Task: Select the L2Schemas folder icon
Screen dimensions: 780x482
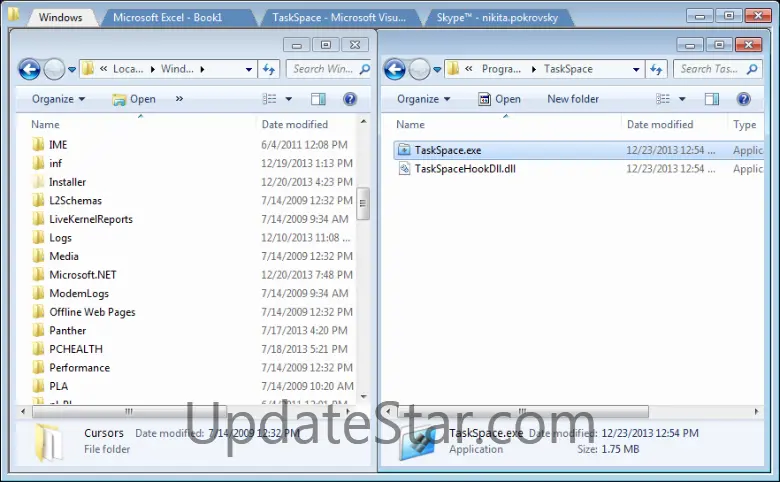Action: coord(38,200)
